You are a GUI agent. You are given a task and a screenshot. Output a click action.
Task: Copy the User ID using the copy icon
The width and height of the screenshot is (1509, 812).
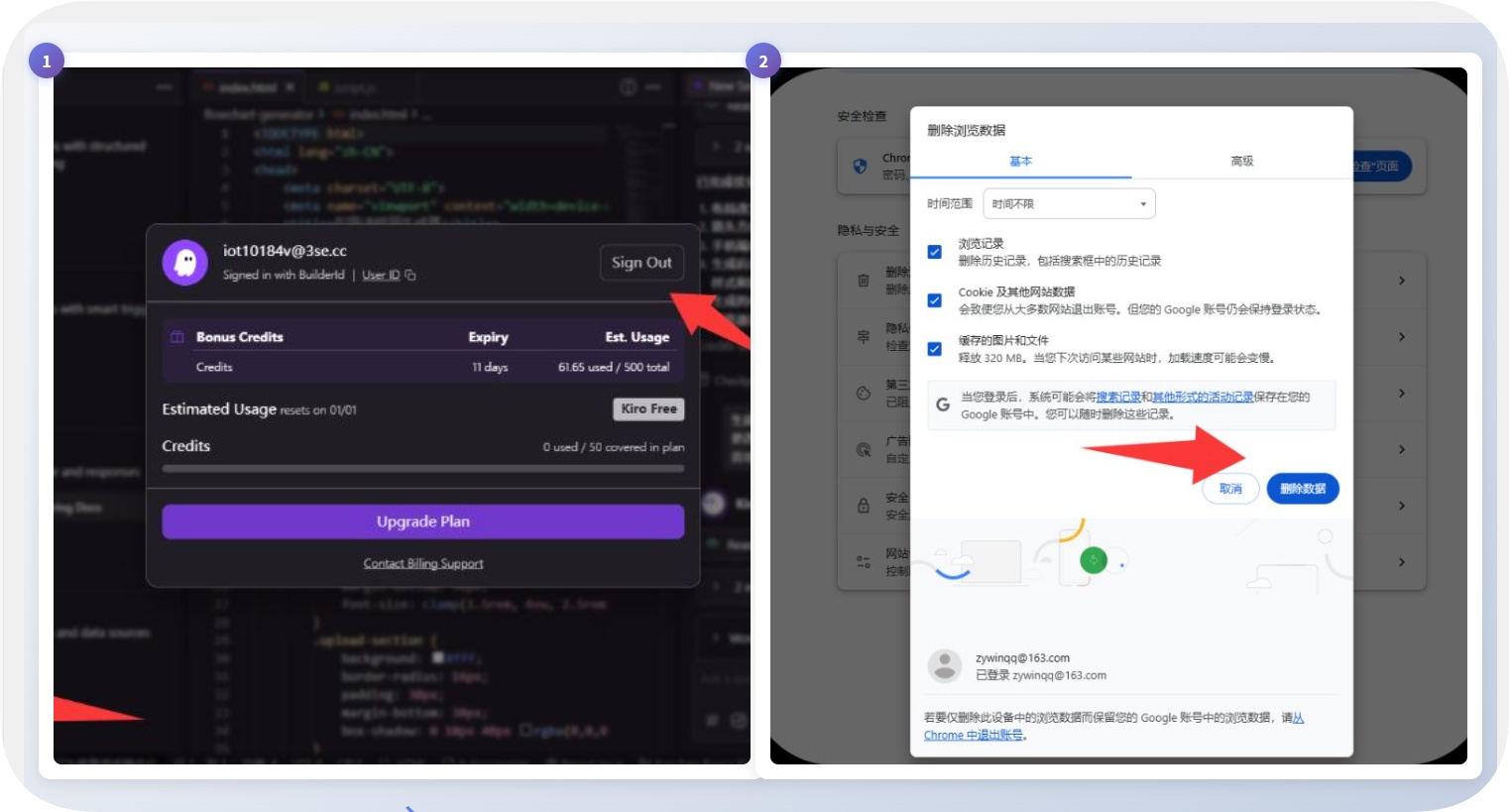[409, 276]
